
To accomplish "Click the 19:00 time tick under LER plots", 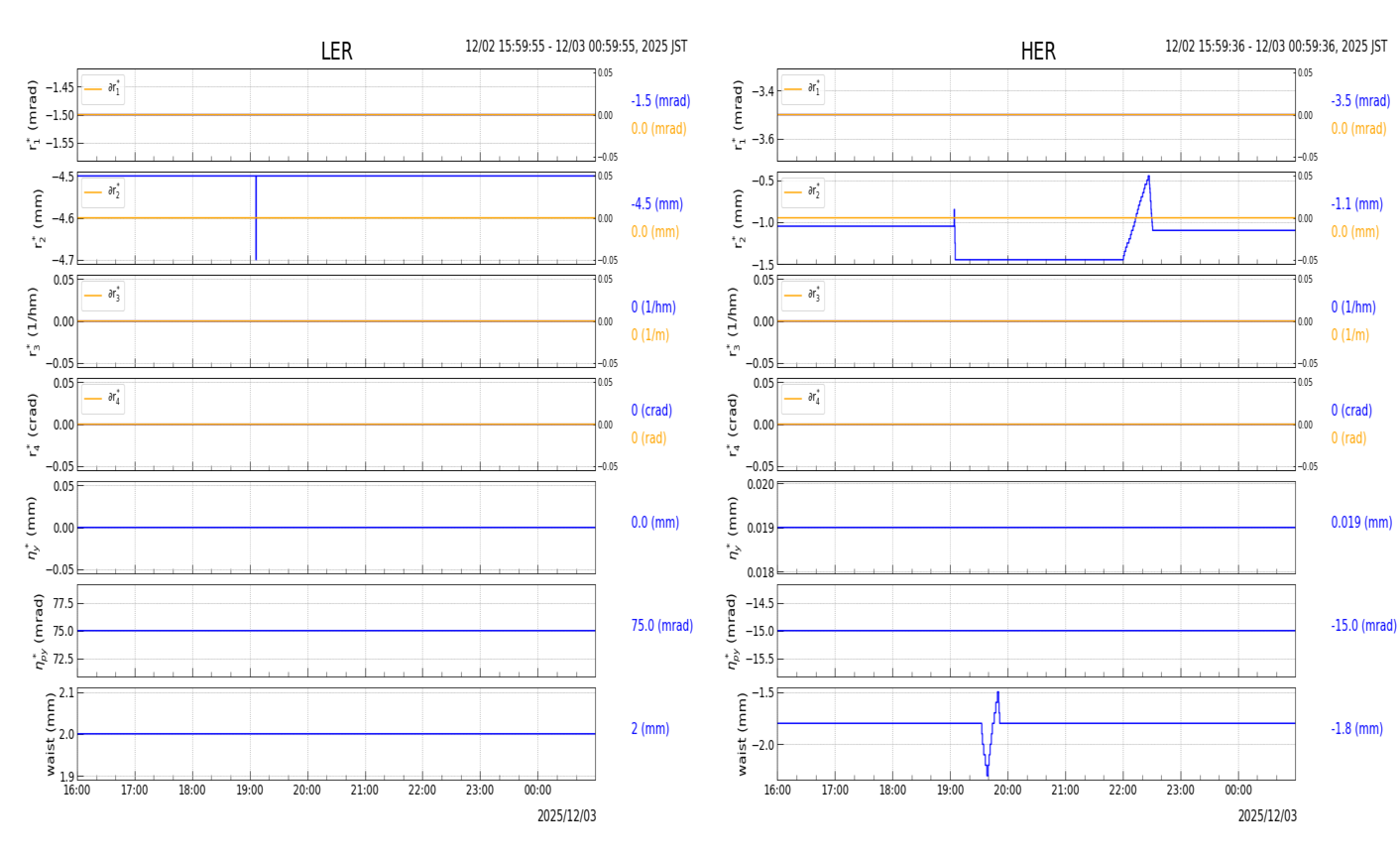I will (x=250, y=791).
